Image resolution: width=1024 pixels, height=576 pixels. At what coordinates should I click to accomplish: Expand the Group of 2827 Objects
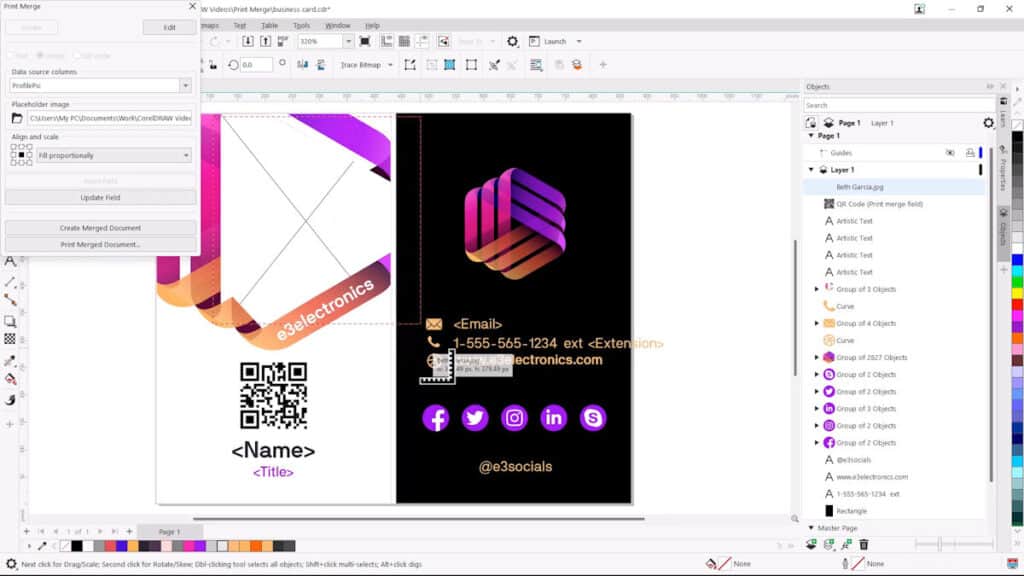pyautogui.click(x=817, y=357)
